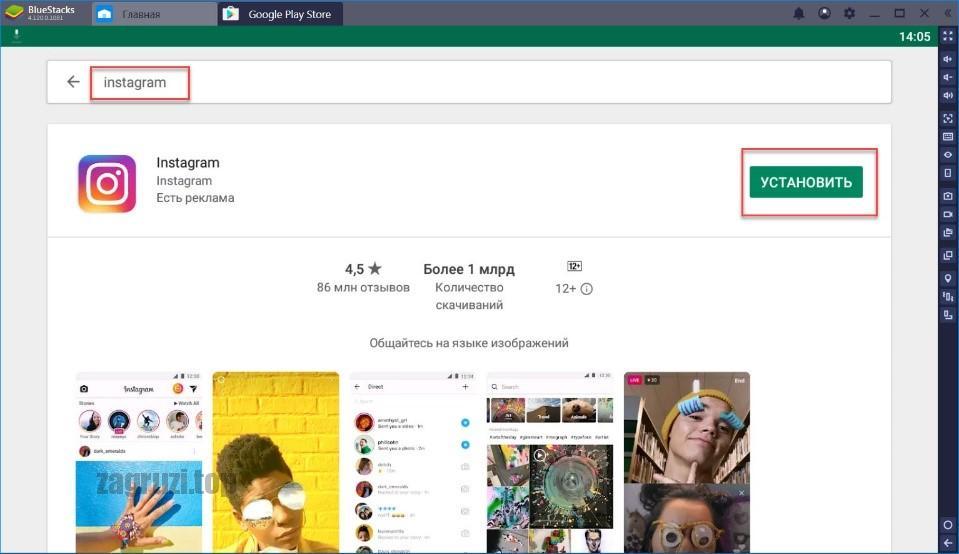Set location with the pin icon
This screenshot has height=554, width=959.
[x=947, y=278]
